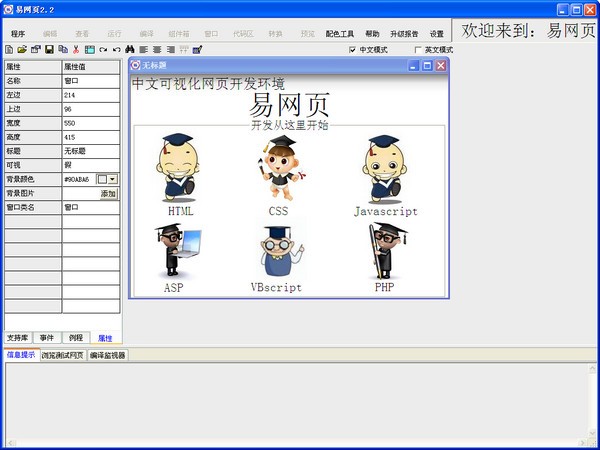Open the background color dropdown arrow

[113, 179]
